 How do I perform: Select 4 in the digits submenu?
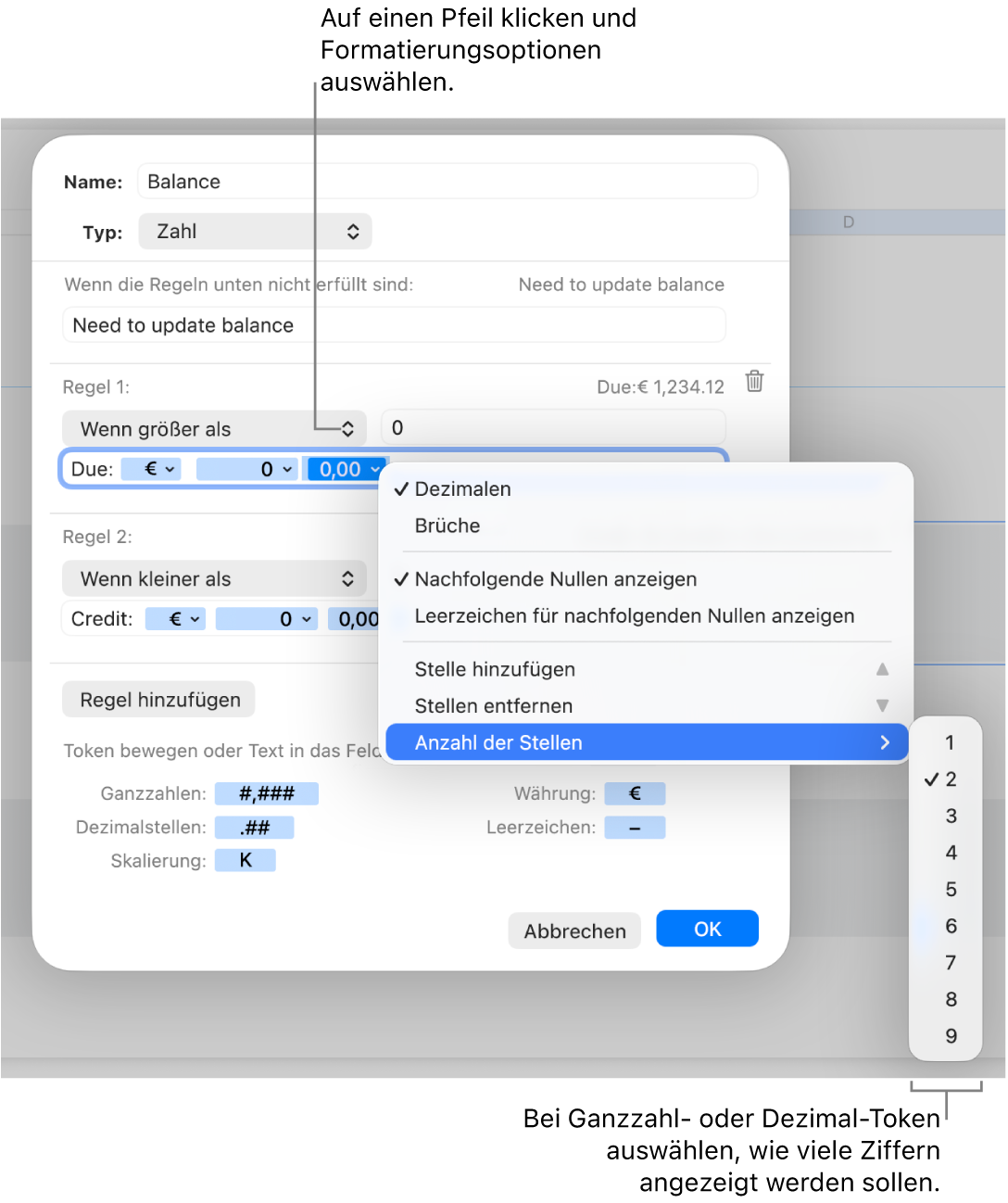[946, 853]
